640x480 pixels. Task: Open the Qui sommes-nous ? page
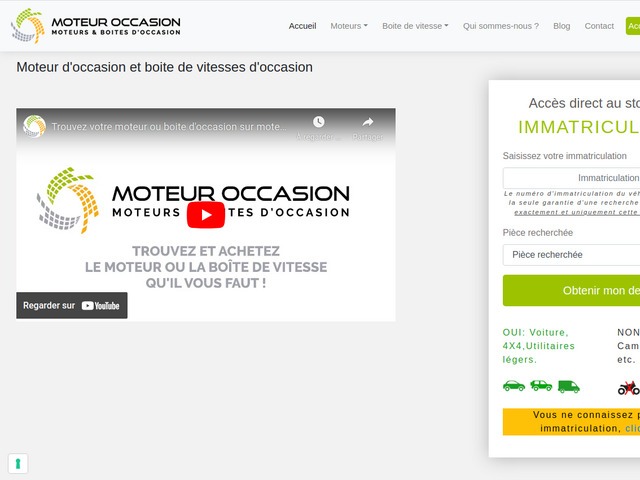[500, 26]
